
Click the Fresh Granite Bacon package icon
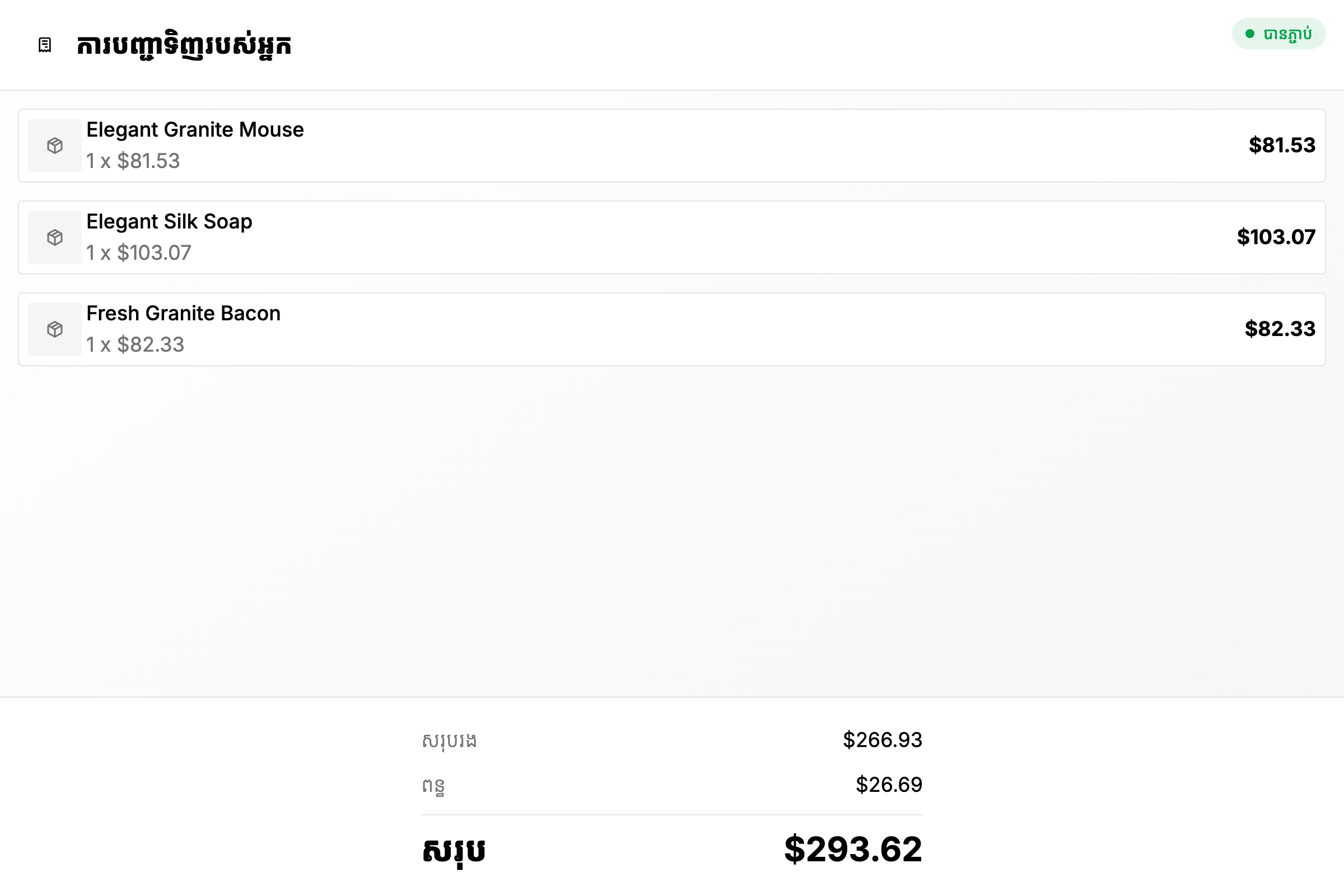(x=55, y=330)
